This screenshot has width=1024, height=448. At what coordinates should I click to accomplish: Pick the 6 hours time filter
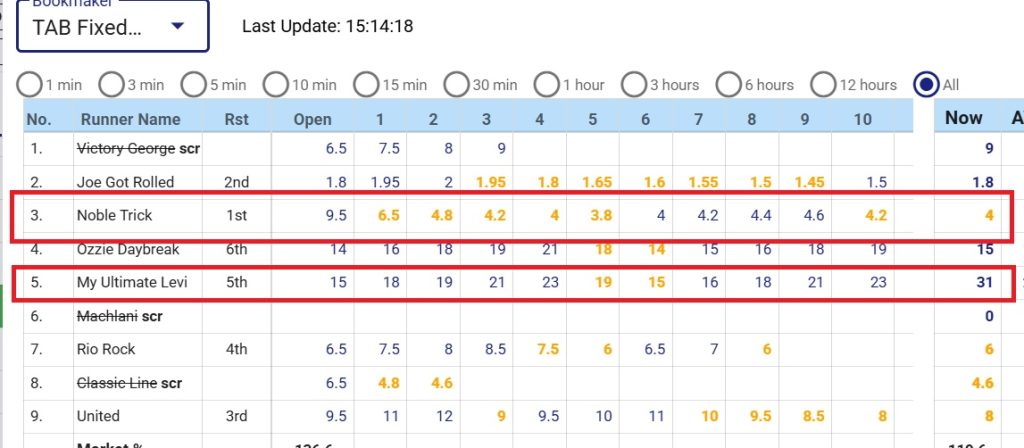(728, 85)
